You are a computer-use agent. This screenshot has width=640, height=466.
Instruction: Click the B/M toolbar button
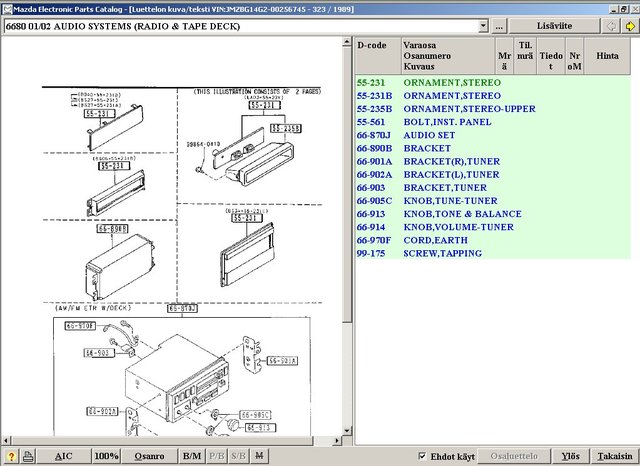coord(192,456)
